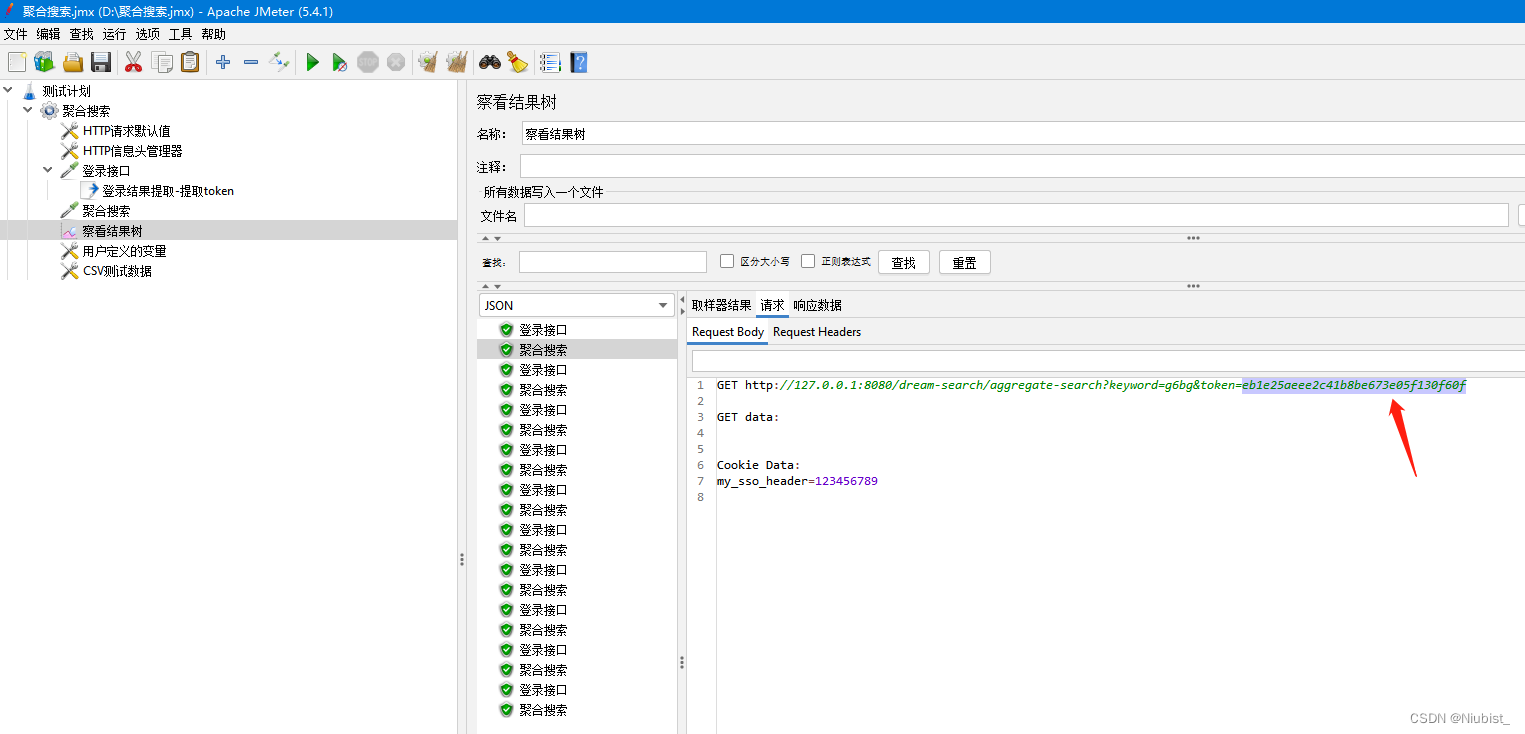Image resolution: width=1525 pixels, height=734 pixels.
Task: Select the Request Body sub-tab
Action: point(728,332)
